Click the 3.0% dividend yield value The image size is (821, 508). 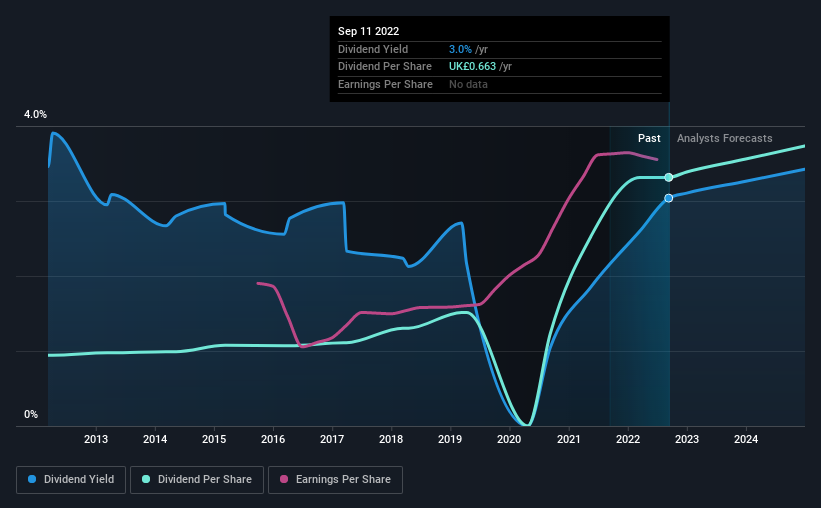[x=460, y=49]
